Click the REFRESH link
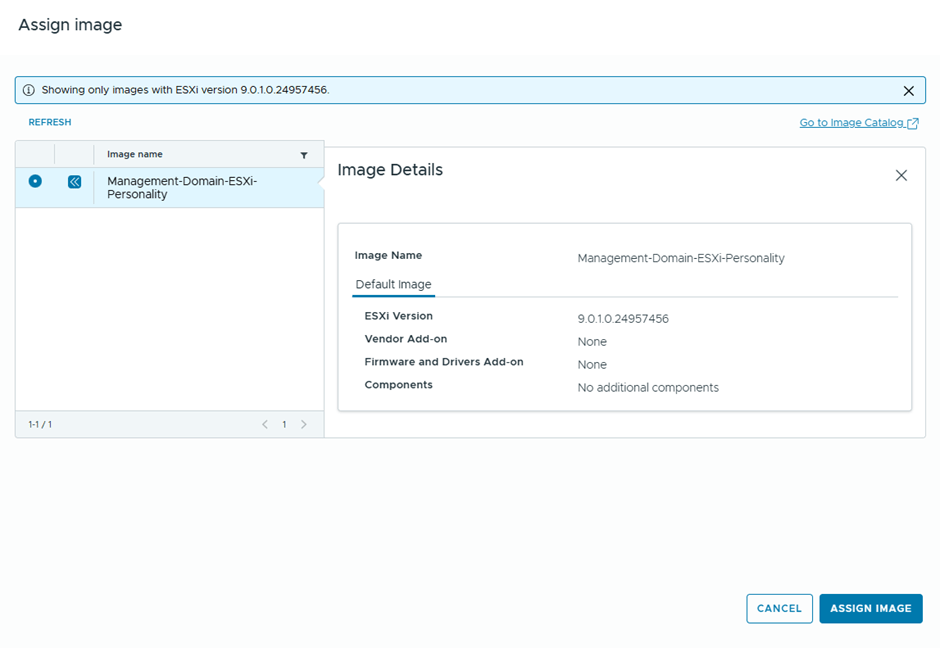Screen dimensions: 940x648 coord(50,122)
